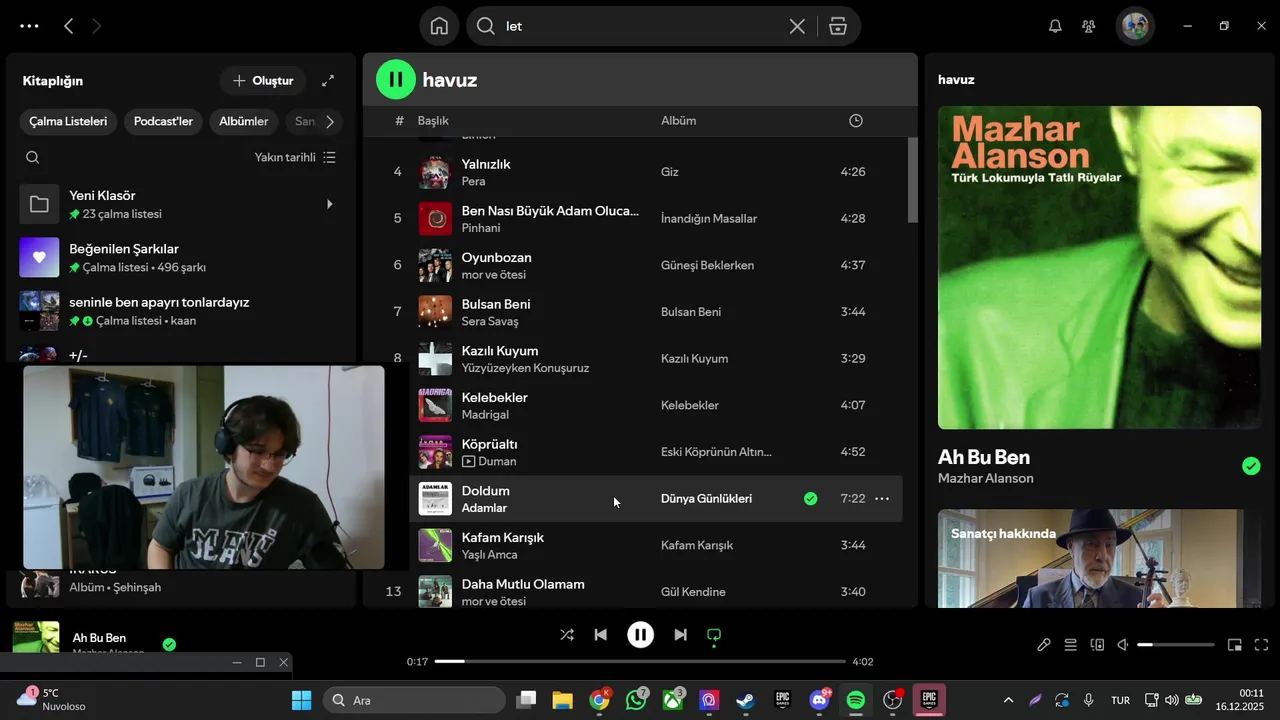This screenshot has width=1280, height=720.
Task: Open the Yeni Klasör folder
Action: coord(180,205)
